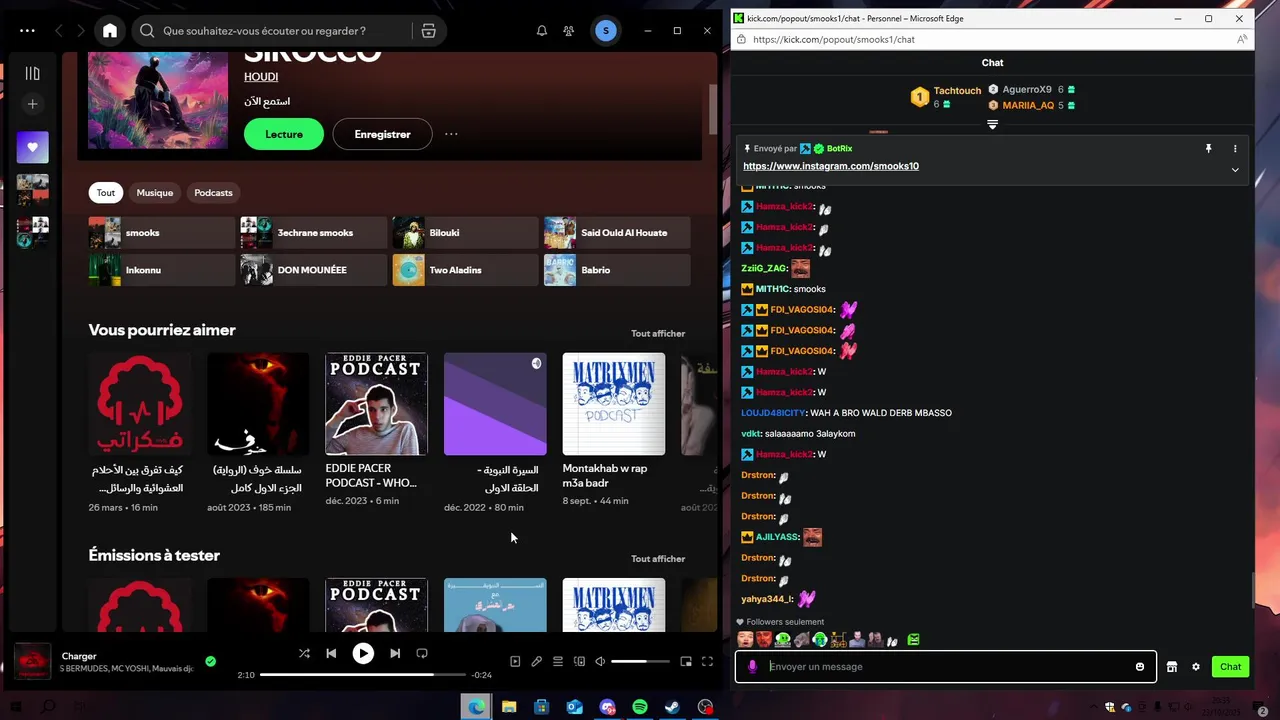Open the Two Aladins shortcut tile
The width and height of the screenshot is (1280, 720).
pos(465,270)
